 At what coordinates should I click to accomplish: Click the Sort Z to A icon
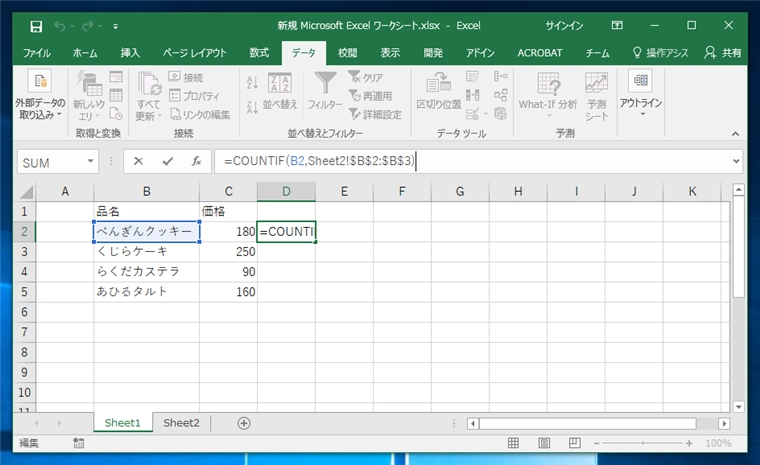pyautogui.click(x=252, y=107)
